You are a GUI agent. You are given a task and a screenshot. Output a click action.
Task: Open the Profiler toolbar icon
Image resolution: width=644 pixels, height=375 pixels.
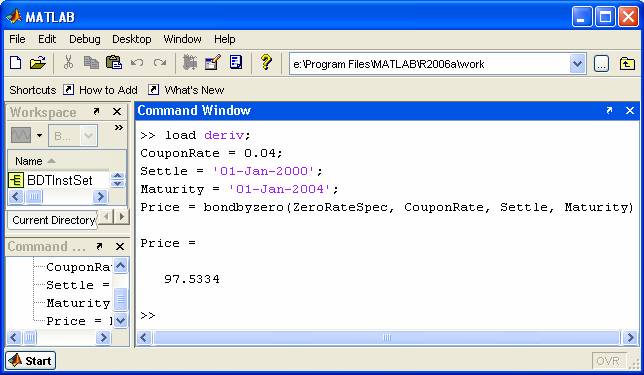click(236, 63)
